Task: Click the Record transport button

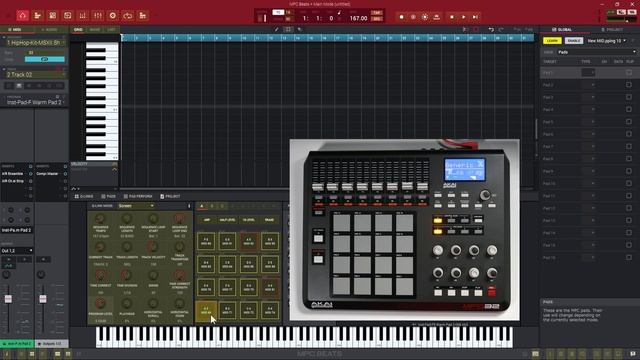Action: 402,17
